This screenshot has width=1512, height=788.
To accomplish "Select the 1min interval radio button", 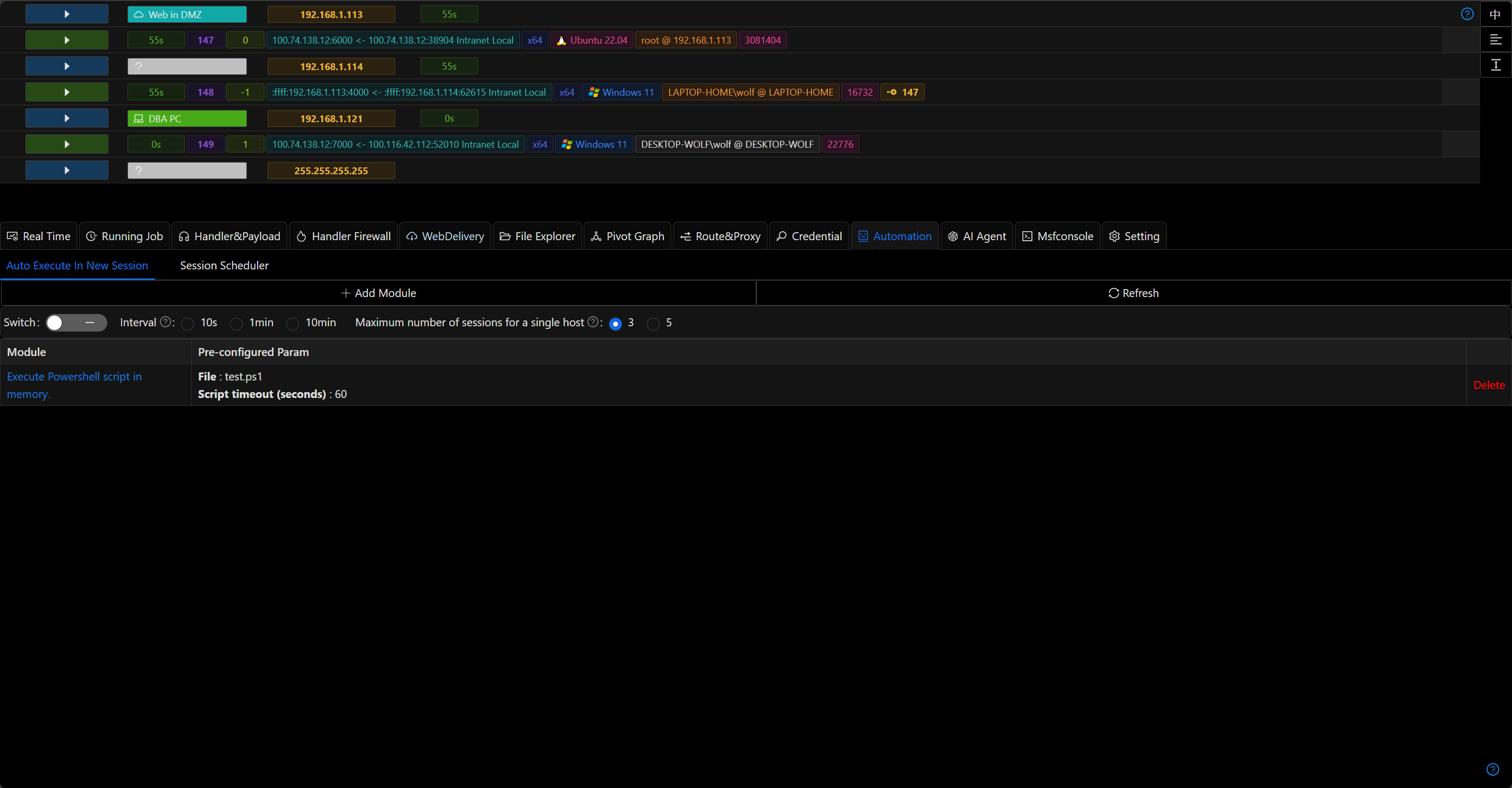I will (236, 324).
